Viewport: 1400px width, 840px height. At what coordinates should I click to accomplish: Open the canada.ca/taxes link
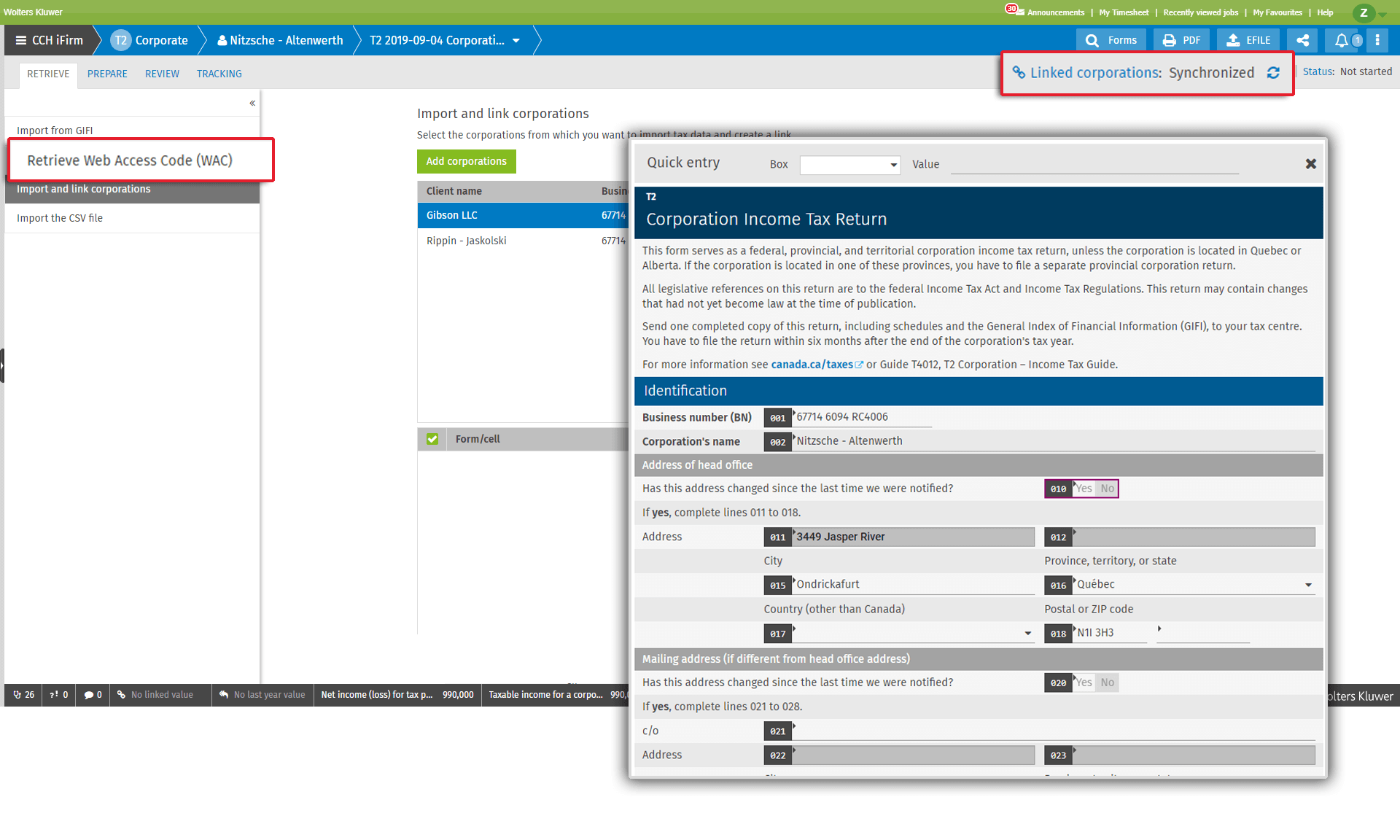click(x=812, y=365)
